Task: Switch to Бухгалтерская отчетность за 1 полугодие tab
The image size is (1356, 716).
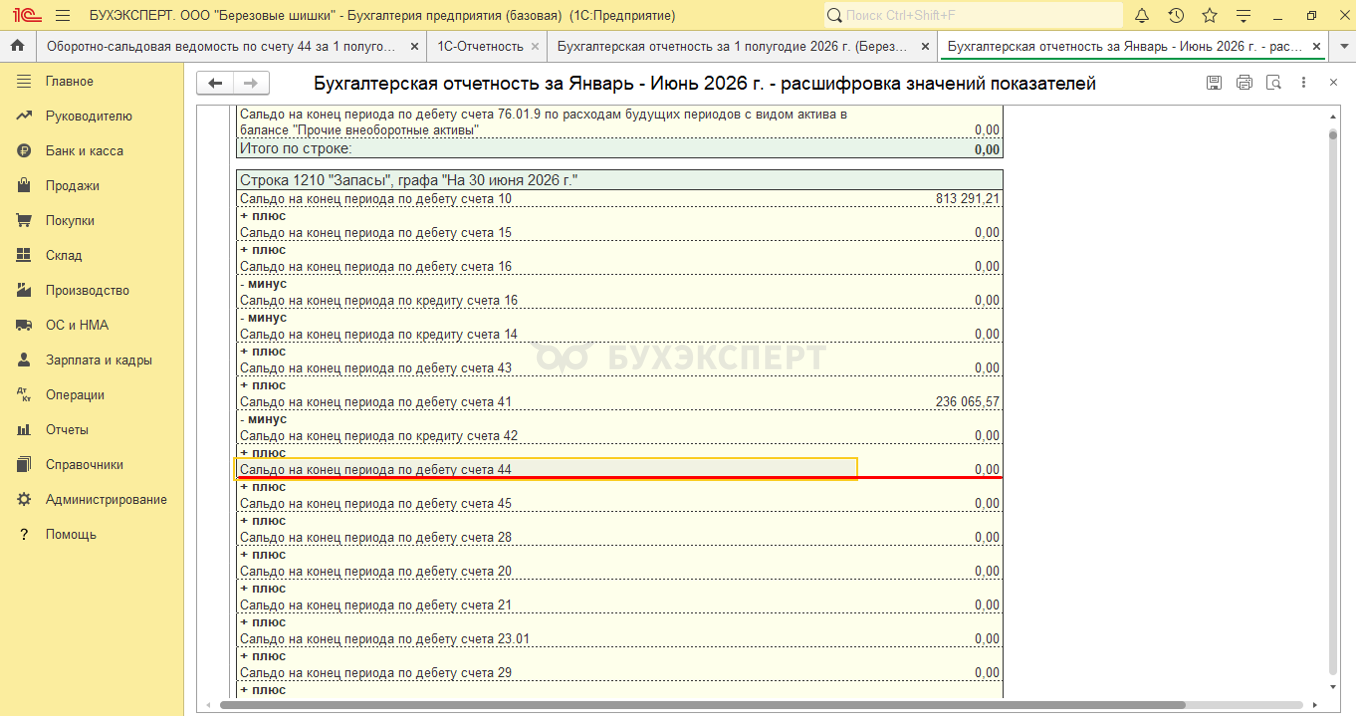Action: point(732,47)
